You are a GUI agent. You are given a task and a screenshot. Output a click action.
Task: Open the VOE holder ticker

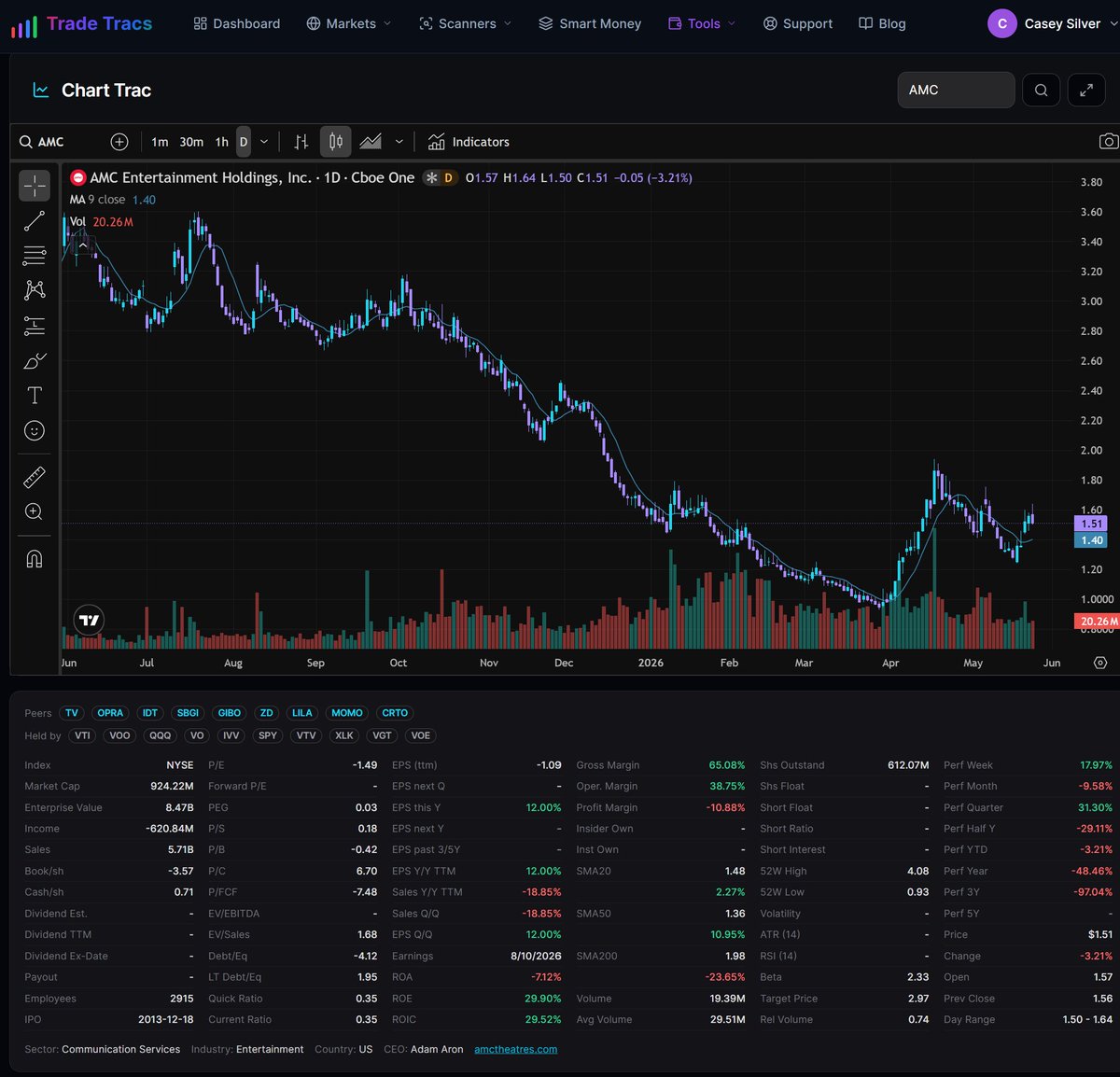point(421,735)
